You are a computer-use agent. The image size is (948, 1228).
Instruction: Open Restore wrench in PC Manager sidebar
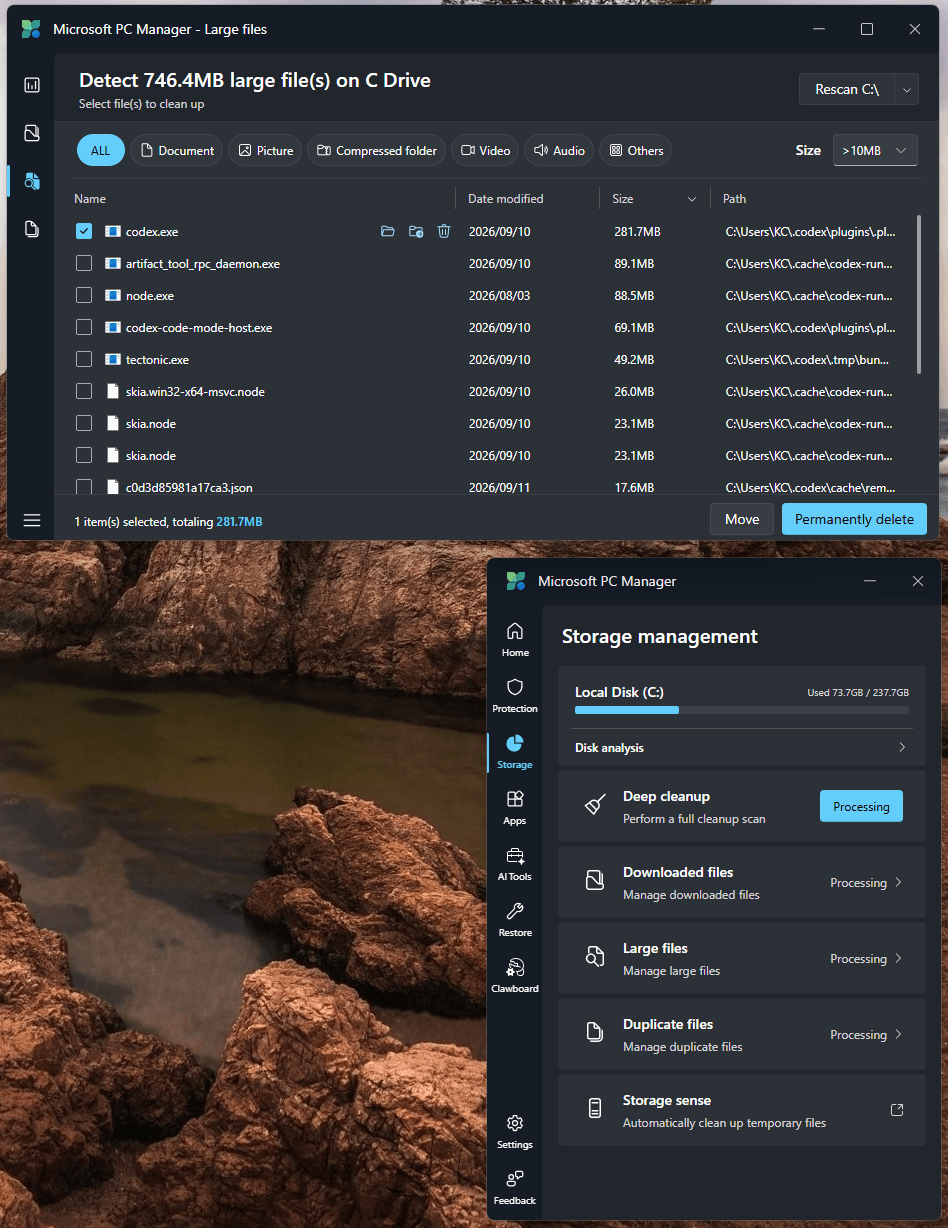tap(515, 918)
